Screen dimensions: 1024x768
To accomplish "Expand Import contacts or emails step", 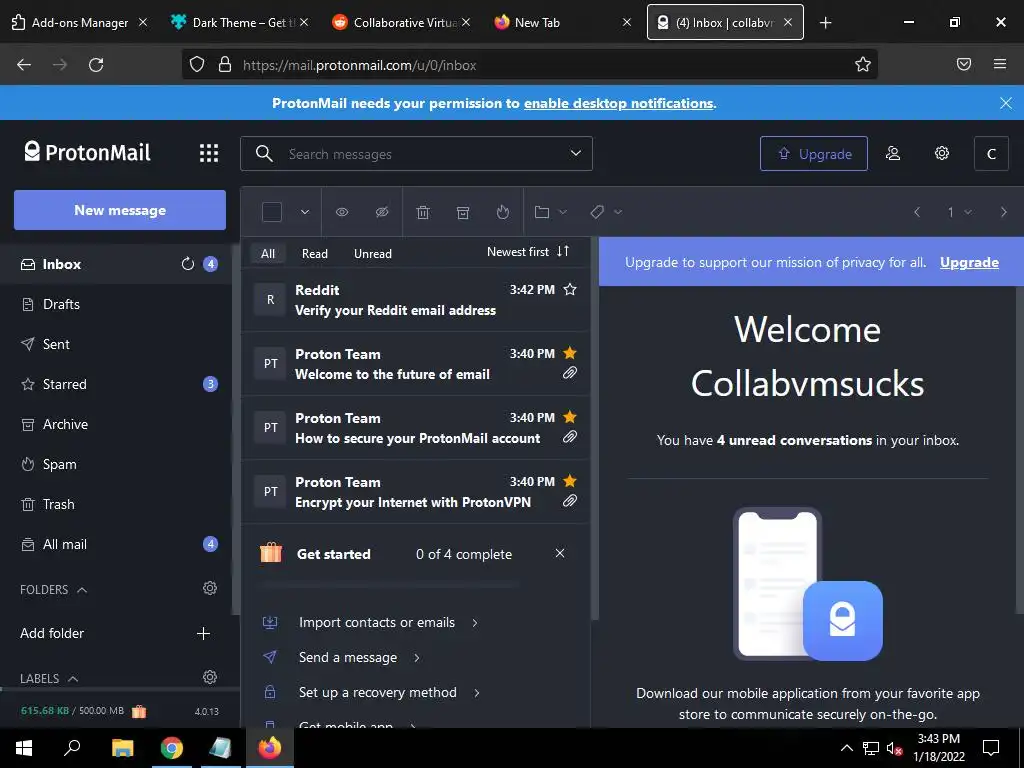I will coord(388,622).
